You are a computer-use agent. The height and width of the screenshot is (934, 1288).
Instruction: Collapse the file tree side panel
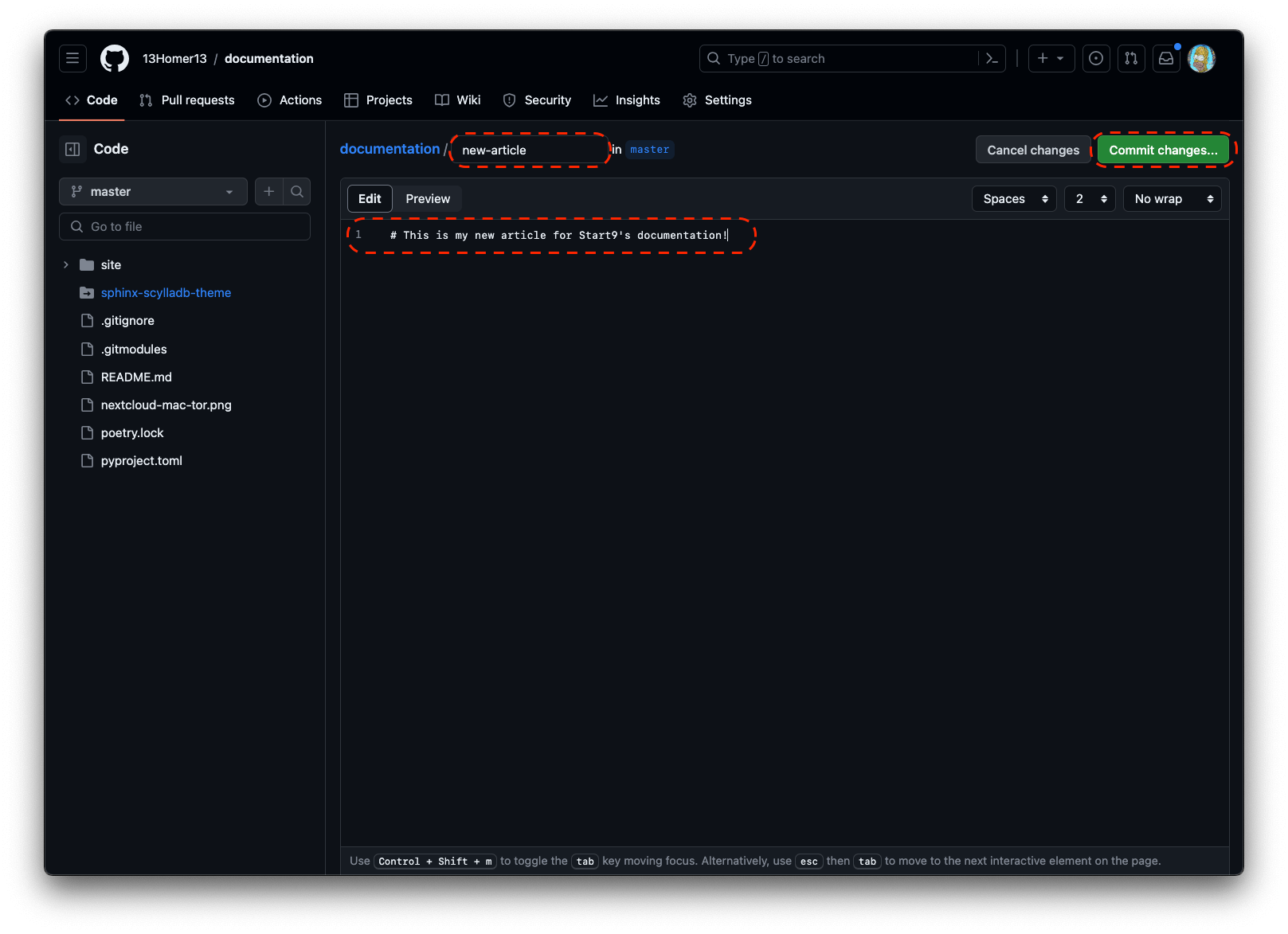click(x=72, y=149)
